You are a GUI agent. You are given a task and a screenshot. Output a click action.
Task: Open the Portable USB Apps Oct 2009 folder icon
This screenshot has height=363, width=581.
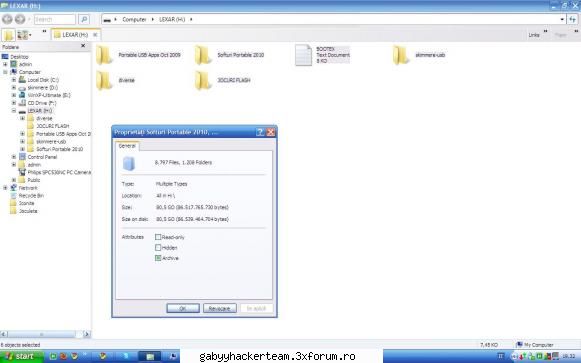pyautogui.click(x=104, y=55)
